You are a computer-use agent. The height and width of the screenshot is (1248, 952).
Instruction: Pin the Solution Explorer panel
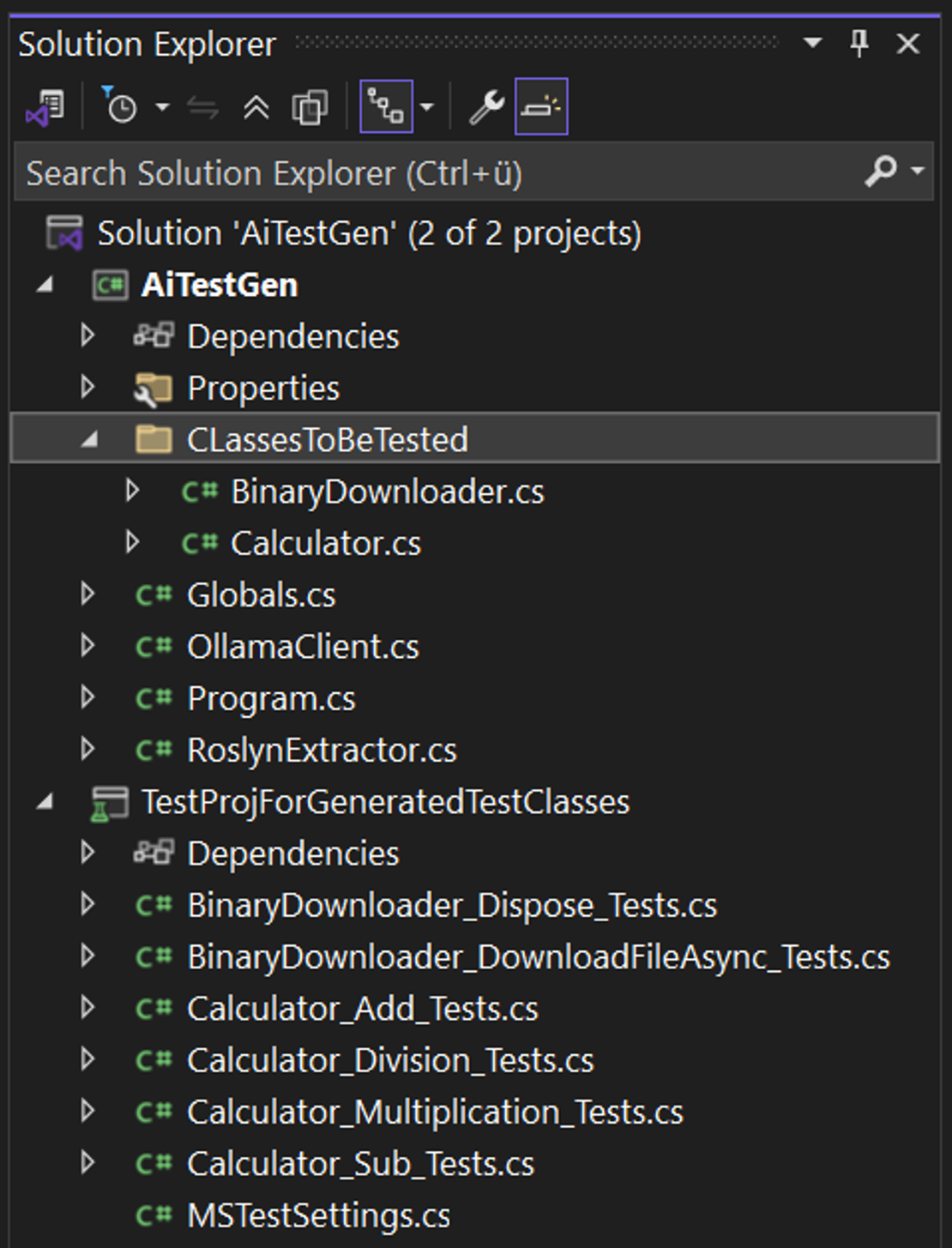click(x=859, y=43)
